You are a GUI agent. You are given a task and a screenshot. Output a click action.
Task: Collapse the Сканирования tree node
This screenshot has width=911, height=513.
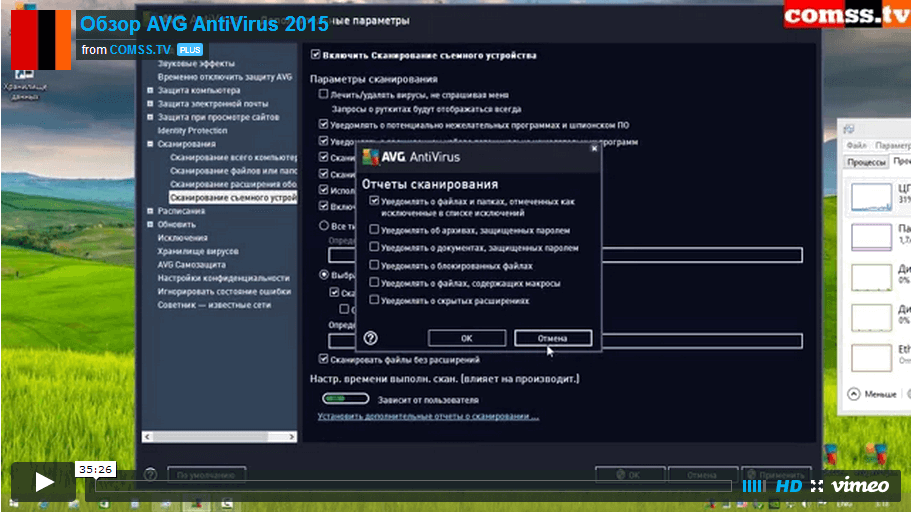(x=150, y=144)
